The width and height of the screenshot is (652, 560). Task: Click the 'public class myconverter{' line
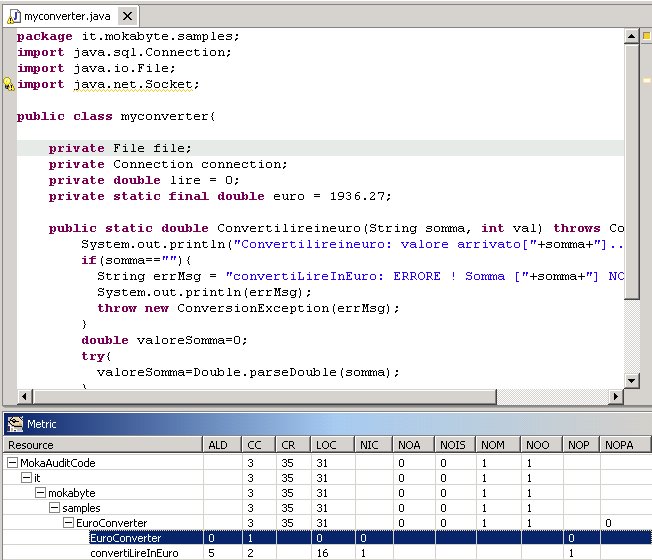[116, 116]
